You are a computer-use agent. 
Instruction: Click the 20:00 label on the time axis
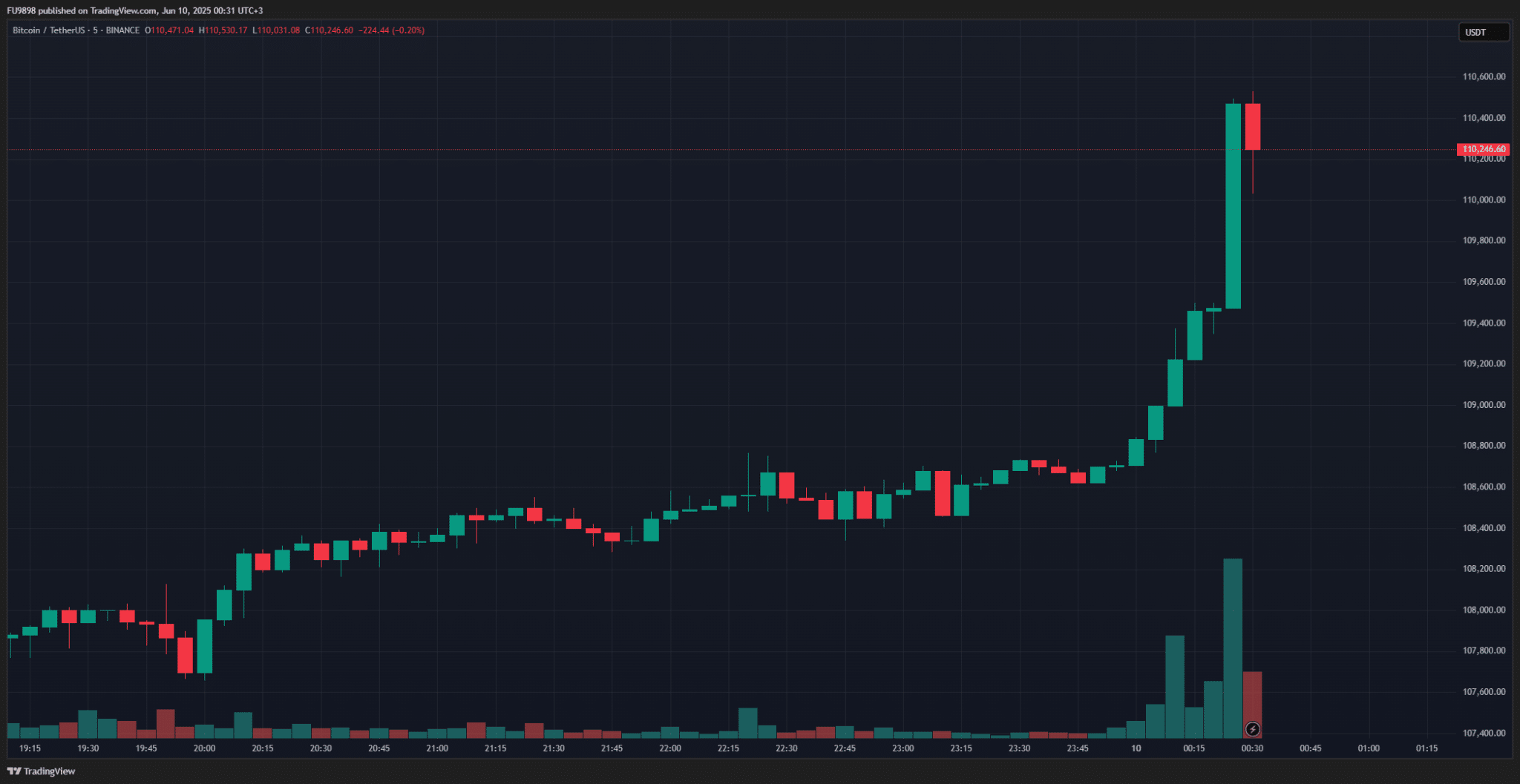click(x=204, y=748)
